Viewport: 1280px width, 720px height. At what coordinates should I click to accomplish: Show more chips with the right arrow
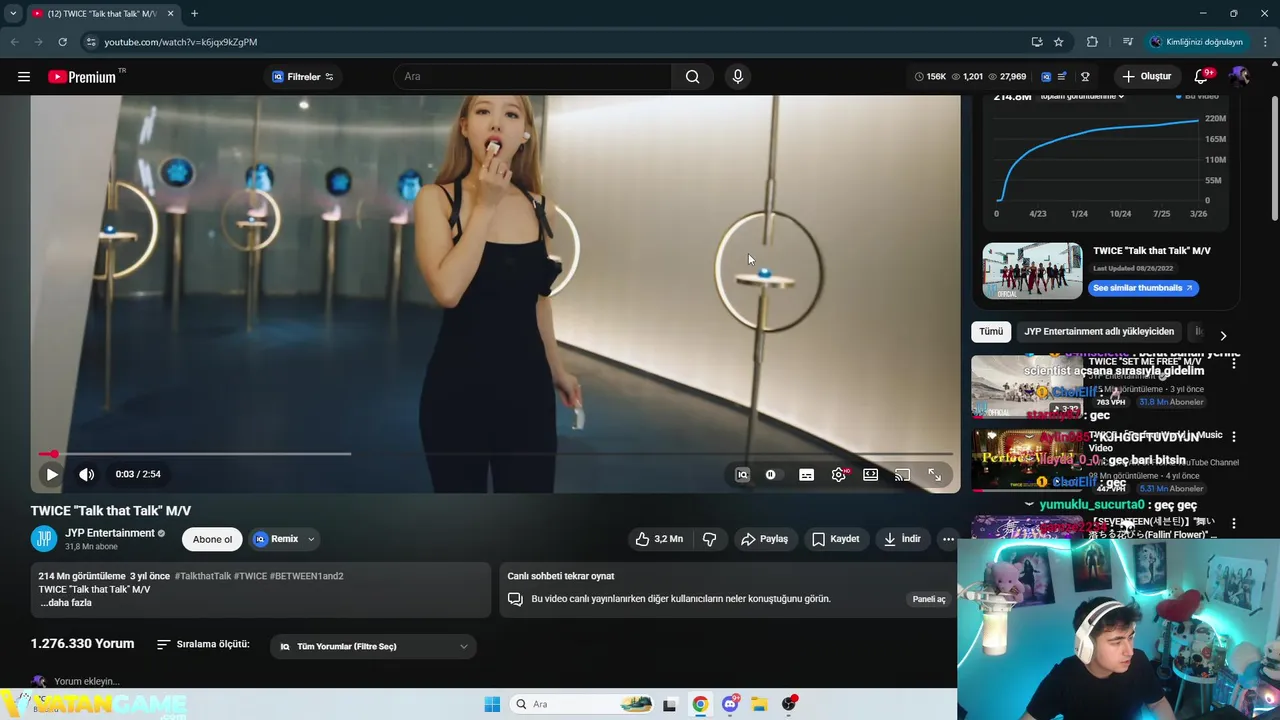pos(1223,335)
